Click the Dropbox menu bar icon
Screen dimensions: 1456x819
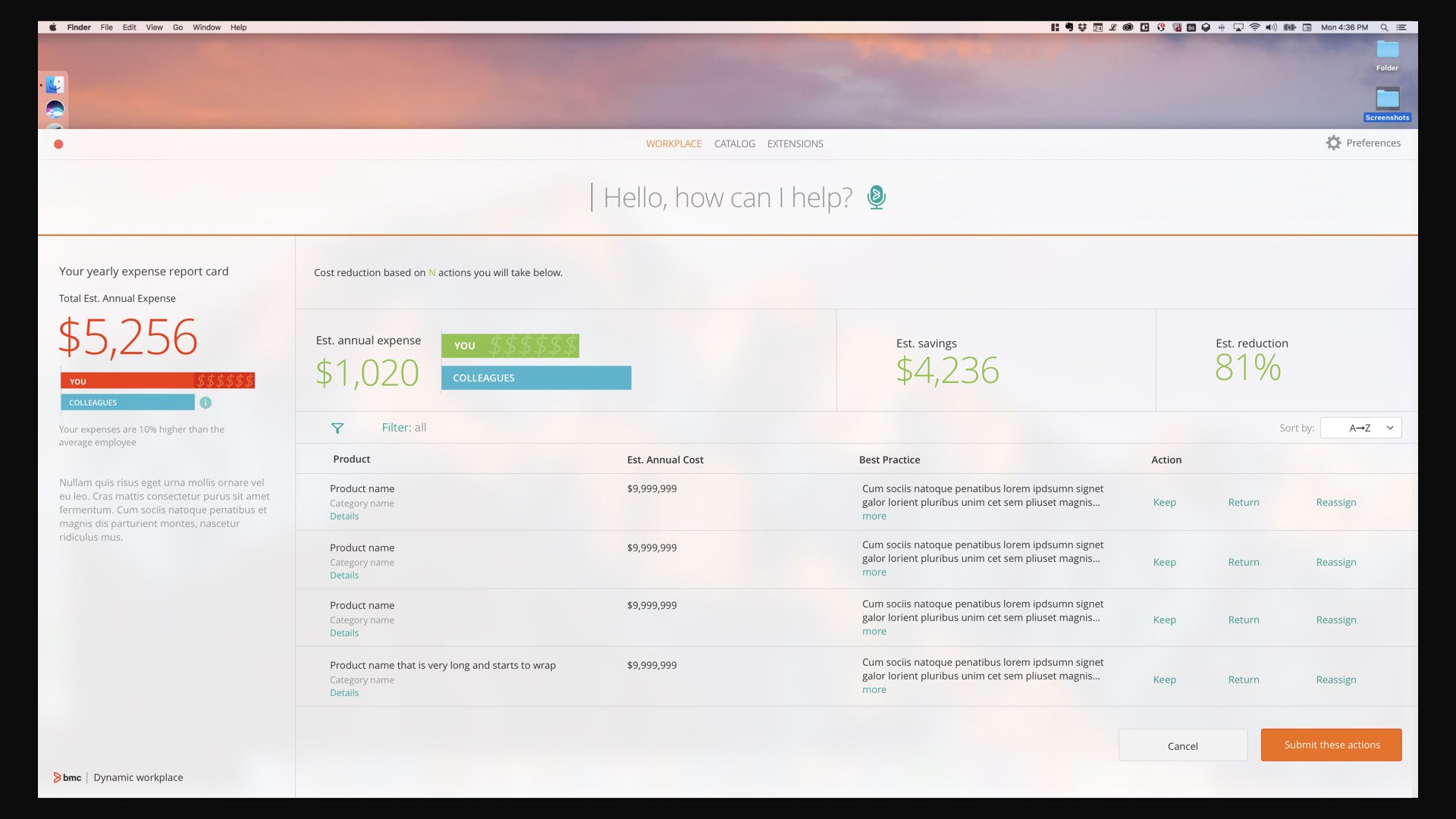click(x=1082, y=27)
